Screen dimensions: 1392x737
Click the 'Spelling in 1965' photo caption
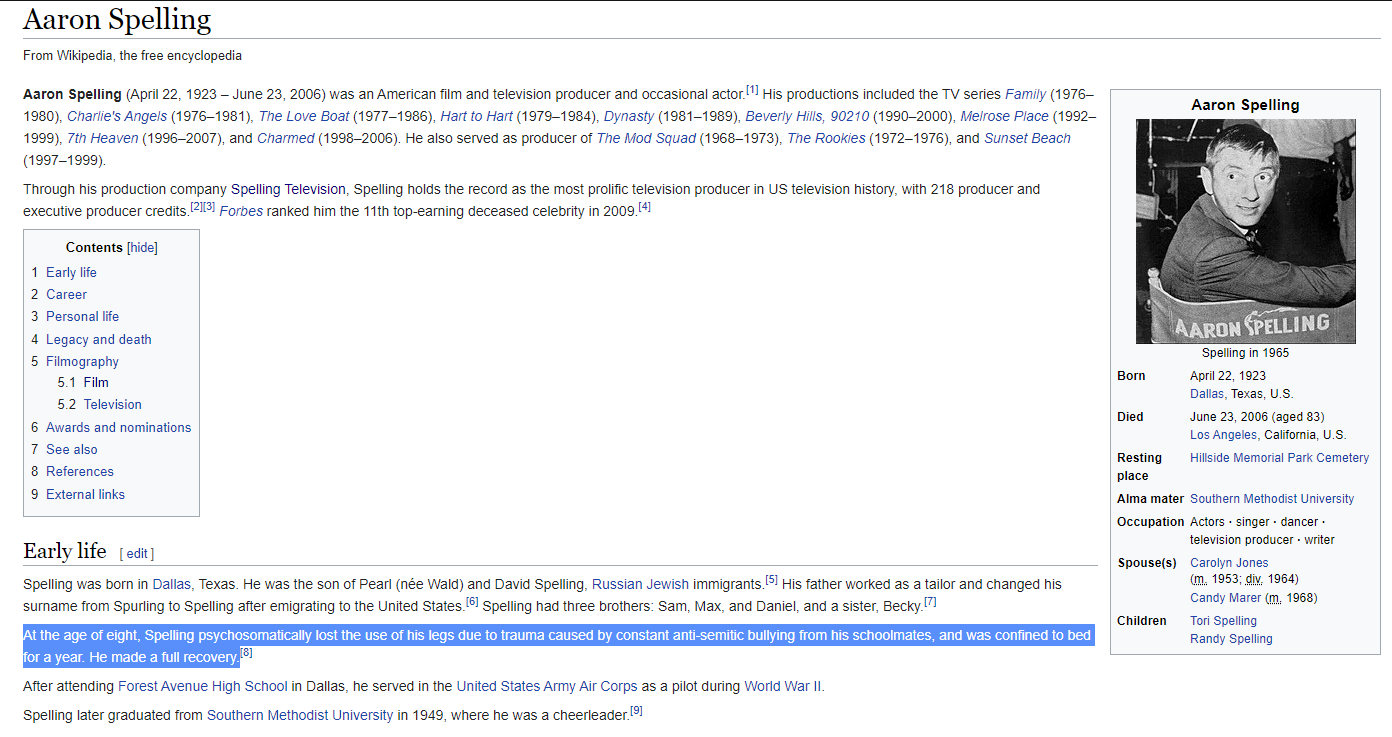pos(1245,353)
